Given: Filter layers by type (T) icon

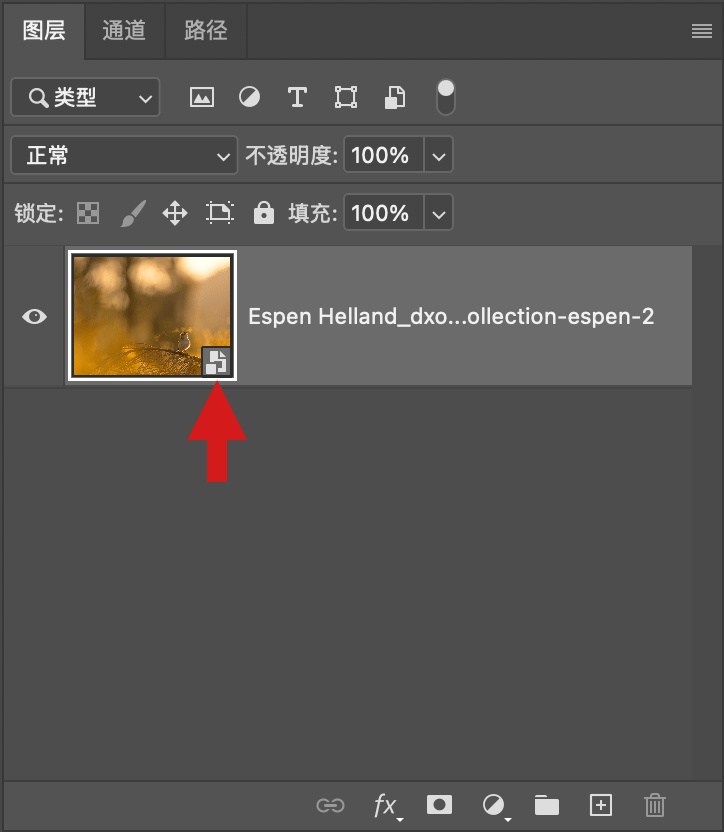Looking at the screenshot, I should coord(297,98).
